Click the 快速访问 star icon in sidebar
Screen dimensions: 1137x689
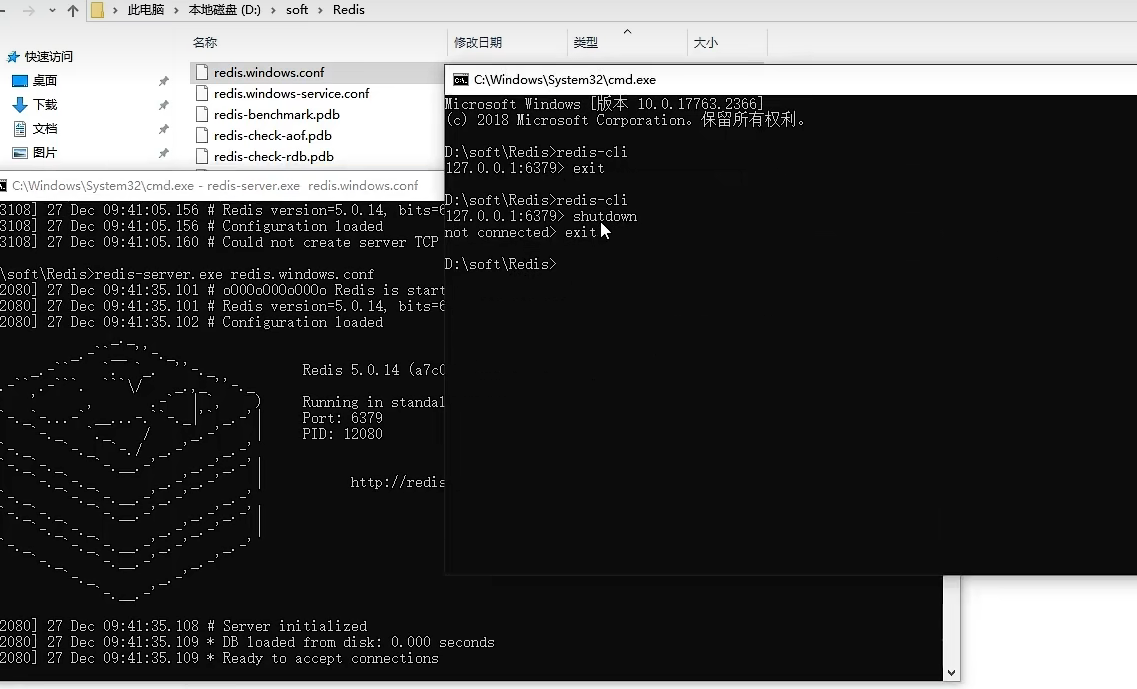click(x=13, y=57)
